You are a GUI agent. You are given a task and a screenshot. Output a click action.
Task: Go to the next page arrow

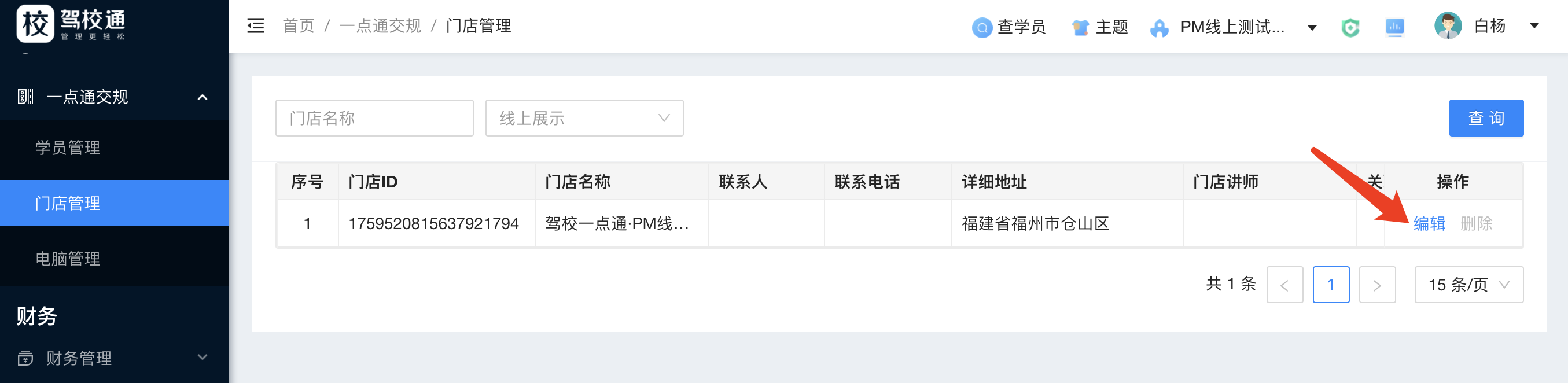click(x=1377, y=285)
